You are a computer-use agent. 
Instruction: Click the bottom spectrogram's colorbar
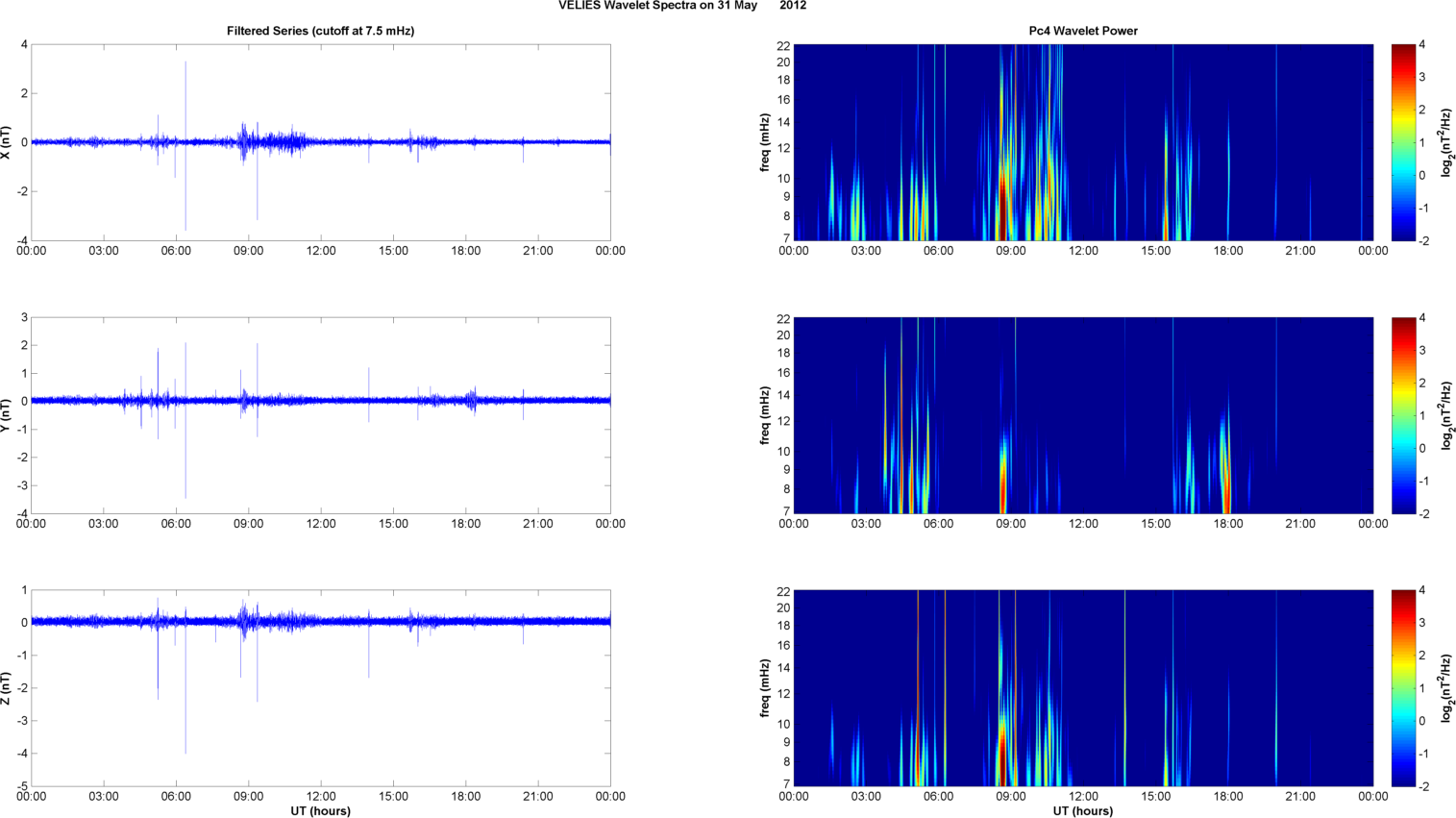point(1403,688)
